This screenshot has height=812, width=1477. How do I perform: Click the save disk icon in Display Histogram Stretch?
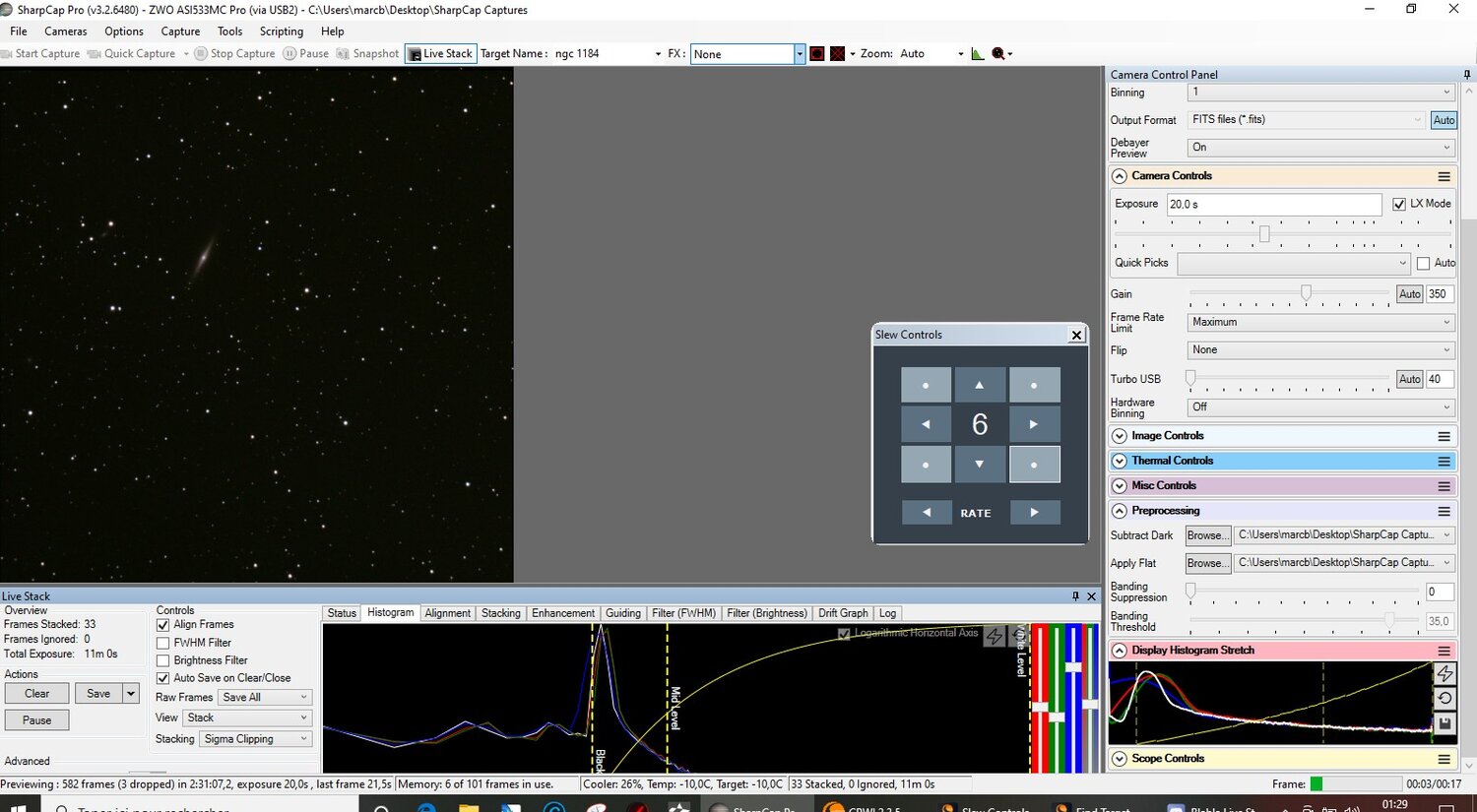(x=1445, y=723)
